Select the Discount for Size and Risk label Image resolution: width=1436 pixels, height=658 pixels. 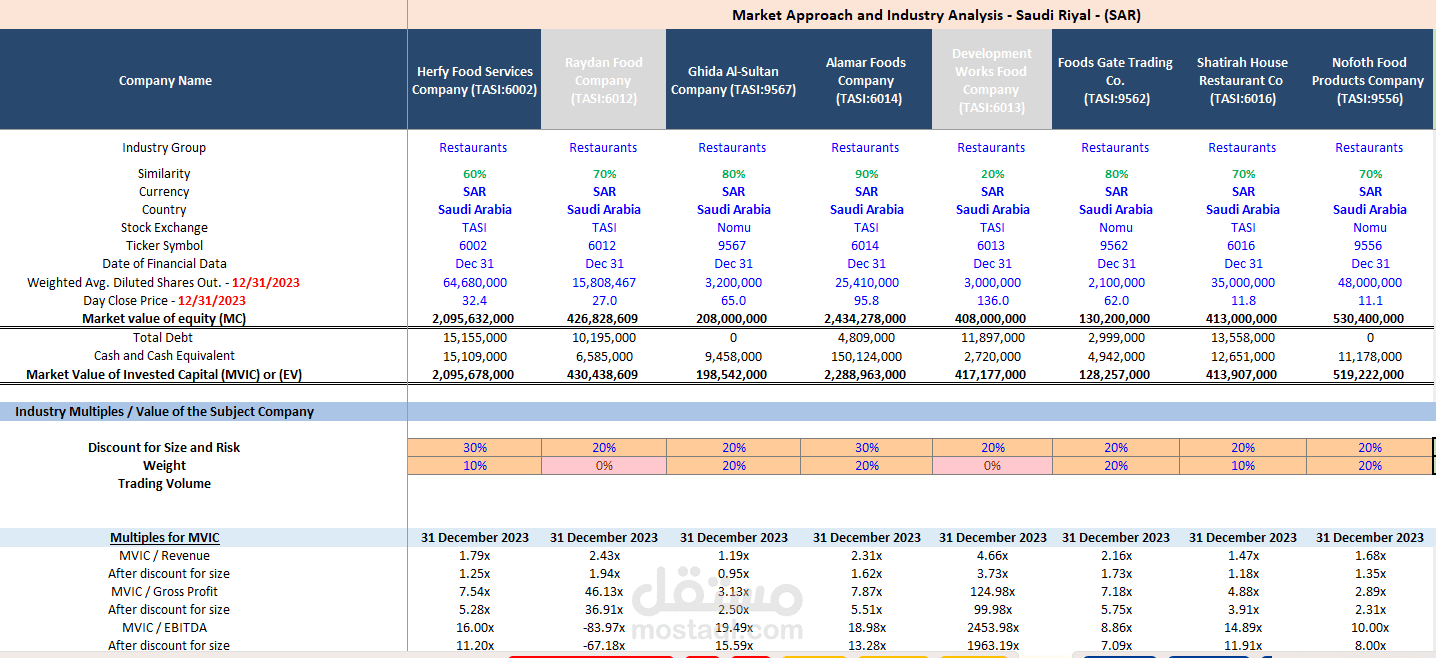(x=164, y=447)
